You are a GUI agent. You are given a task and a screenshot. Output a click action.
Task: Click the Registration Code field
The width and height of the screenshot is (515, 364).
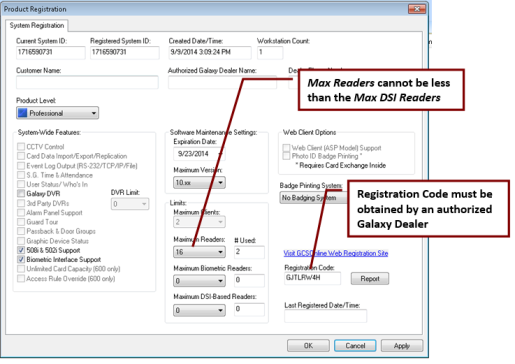coord(312,278)
